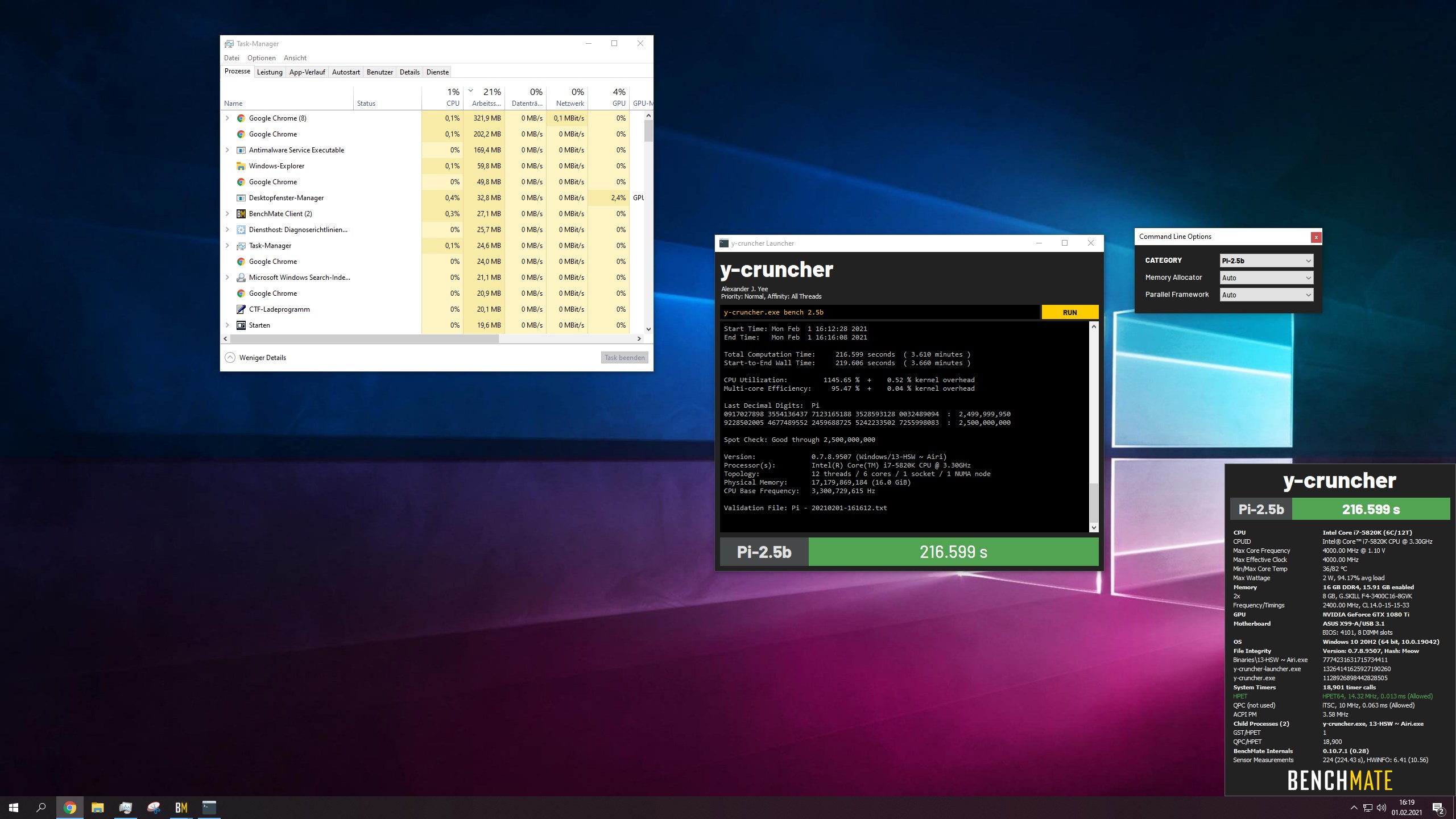Switch to the App-Verlauf tab
The image size is (1456, 819).
pos(307,72)
